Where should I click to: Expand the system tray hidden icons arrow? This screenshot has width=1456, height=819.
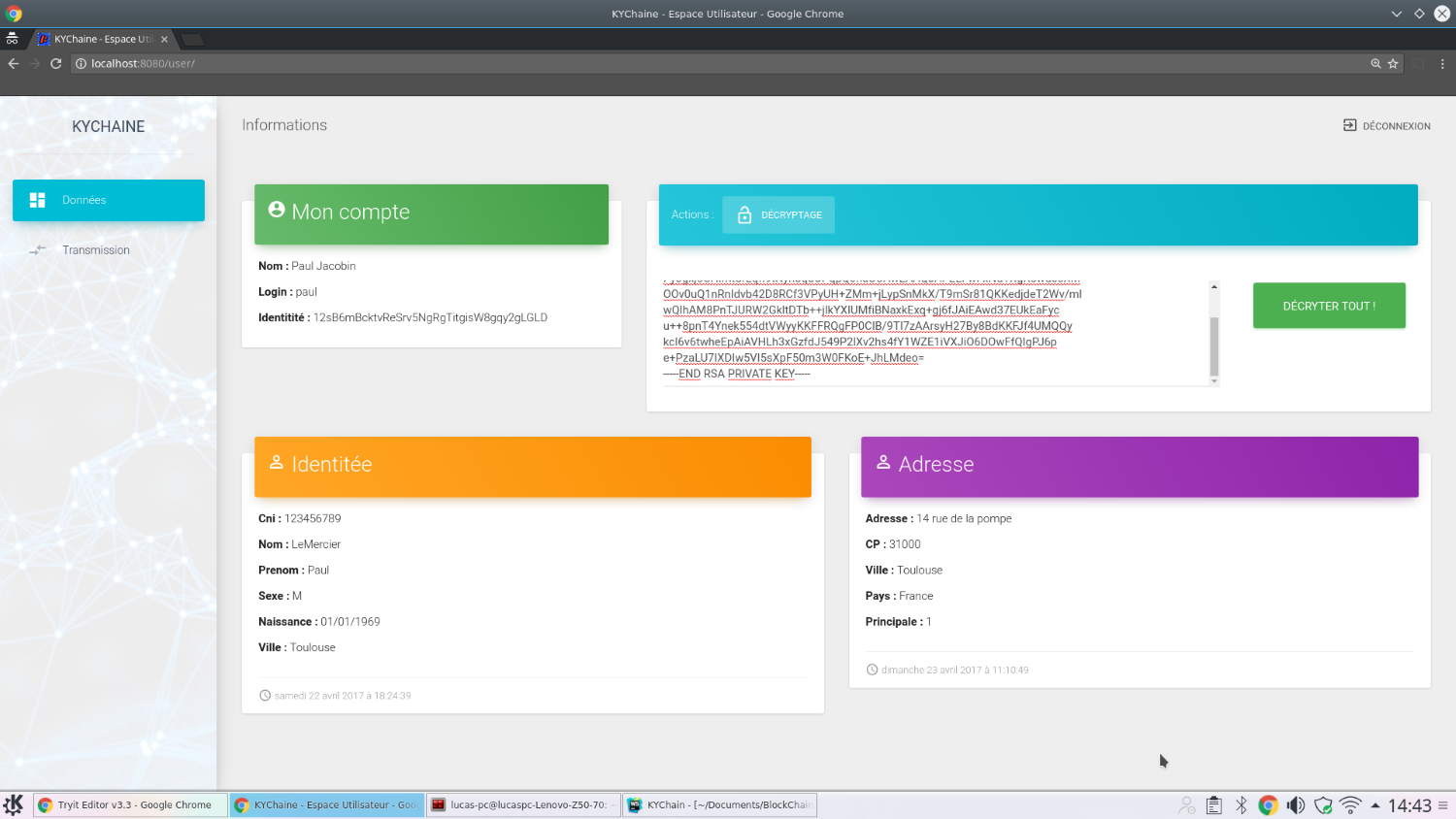pos(1374,805)
